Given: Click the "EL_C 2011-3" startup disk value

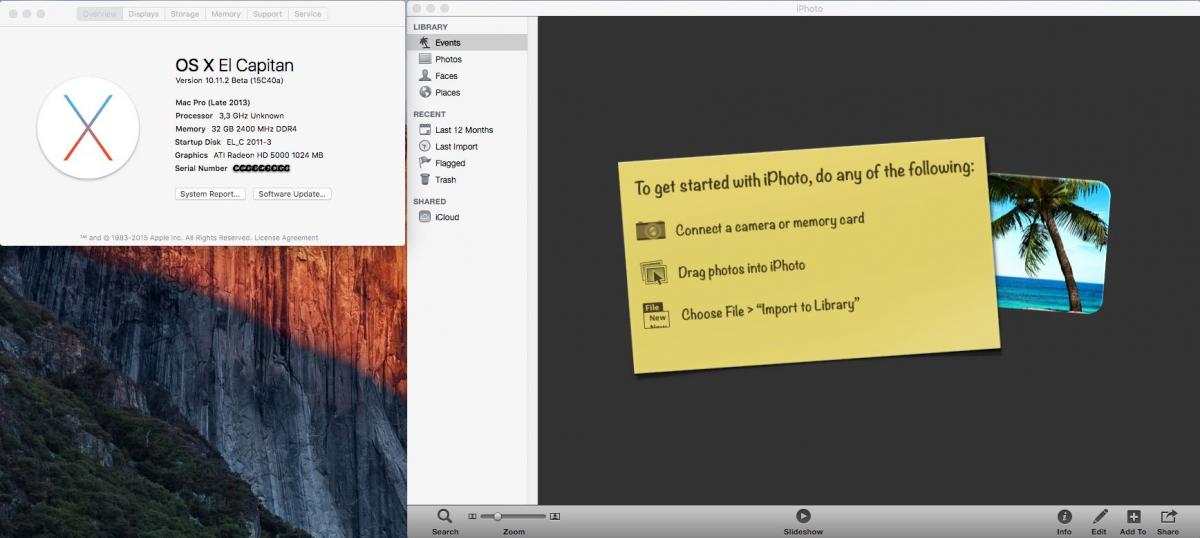Looking at the screenshot, I should [x=249, y=142].
